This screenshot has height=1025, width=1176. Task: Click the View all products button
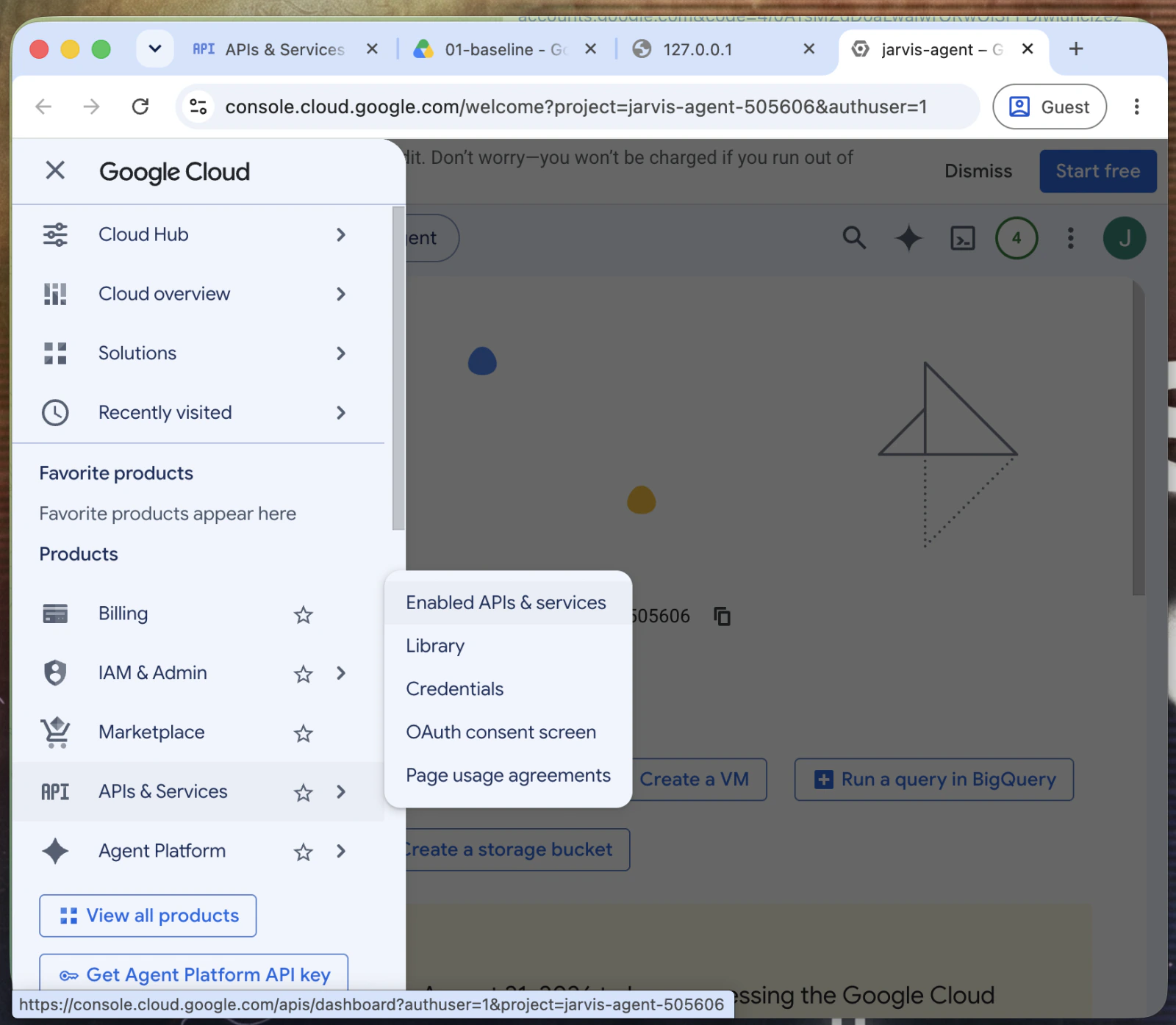pos(148,916)
